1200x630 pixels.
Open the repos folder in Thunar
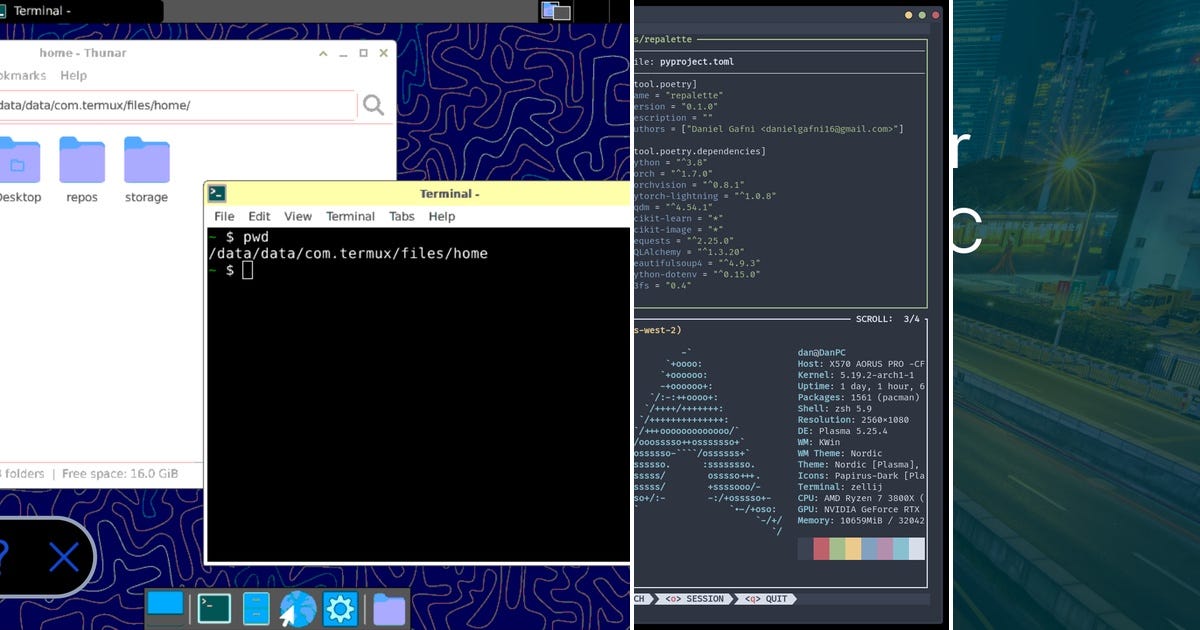point(81,160)
